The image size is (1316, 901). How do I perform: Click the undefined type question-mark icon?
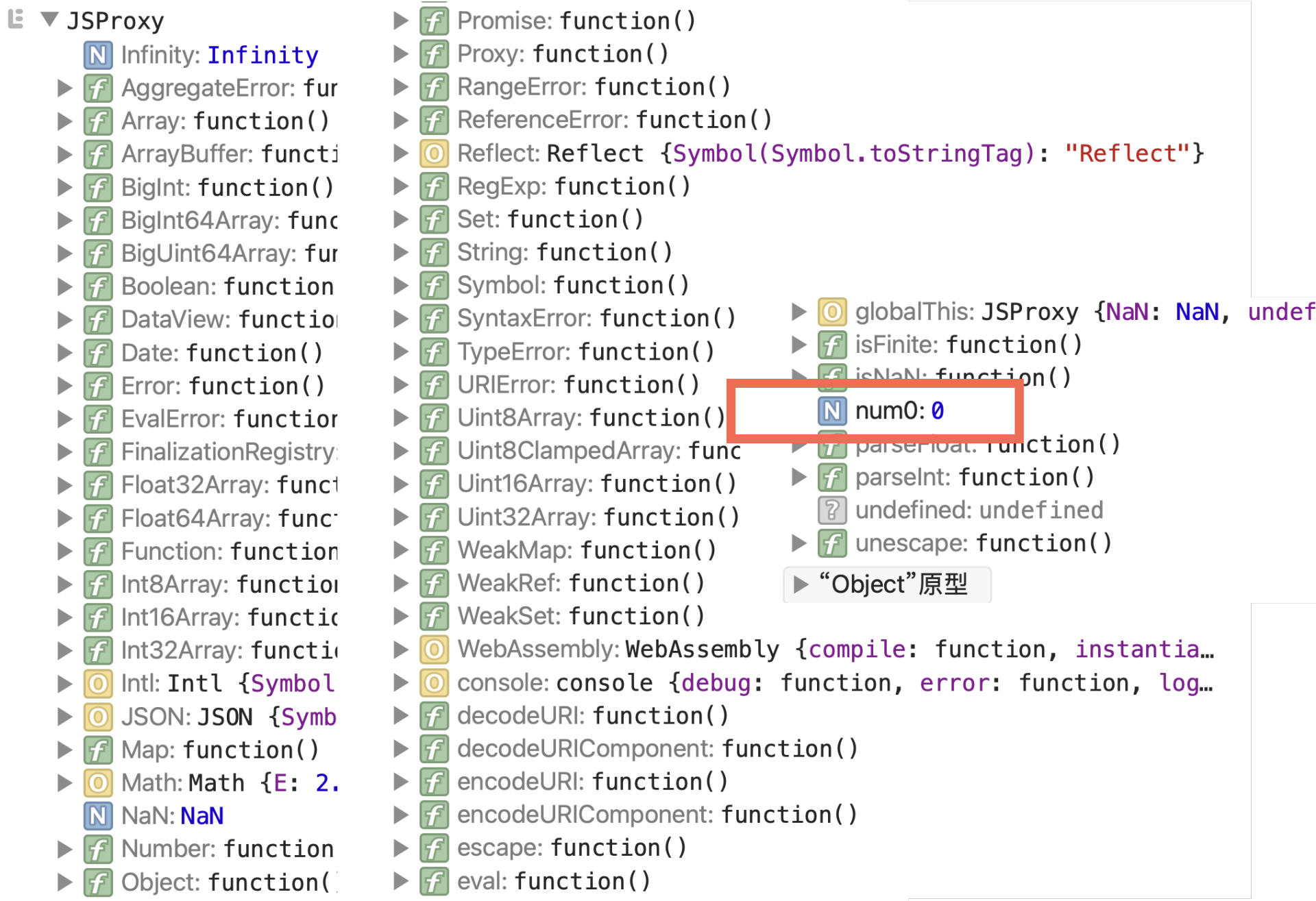[x=831, y=510]
